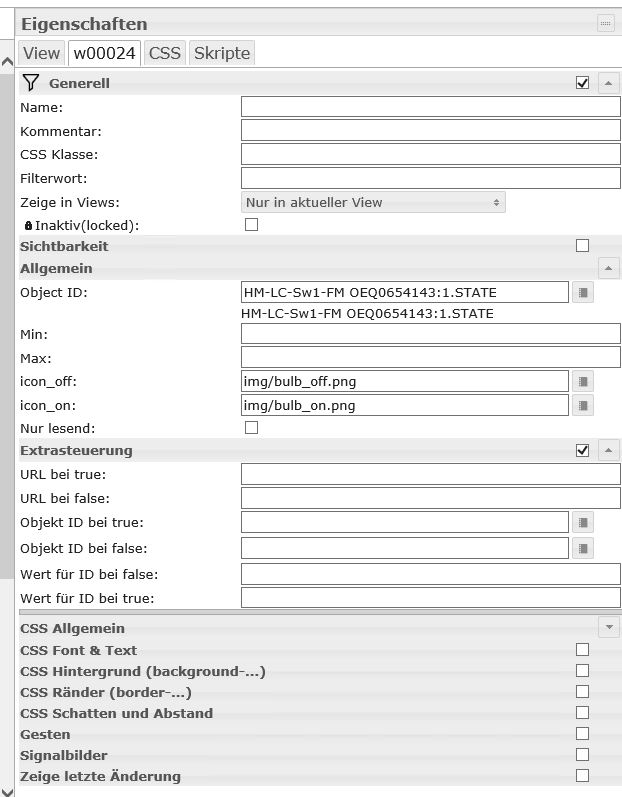
Task: Click the Objekt ID bei false input field
Action: (x=405, y=548)
